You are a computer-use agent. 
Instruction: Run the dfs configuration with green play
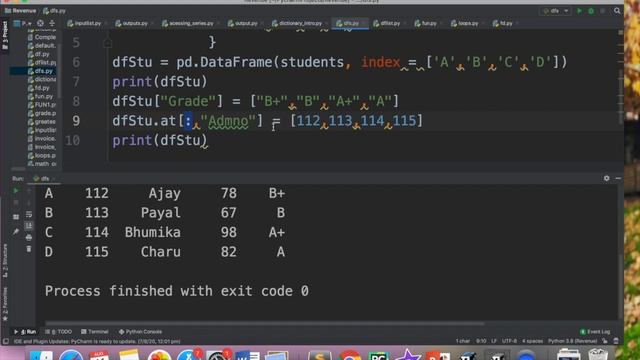pyautogui.click(x=579, y=11)
